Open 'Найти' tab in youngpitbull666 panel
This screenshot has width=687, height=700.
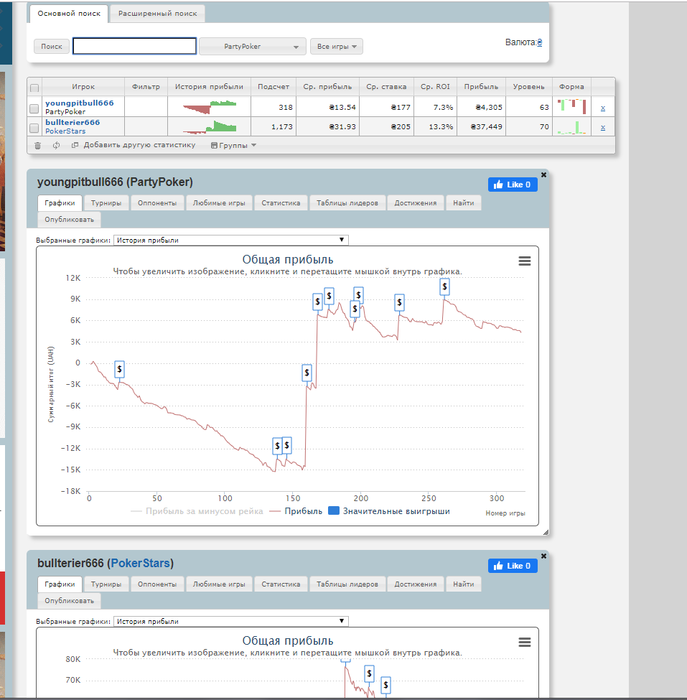click(463, 203)
